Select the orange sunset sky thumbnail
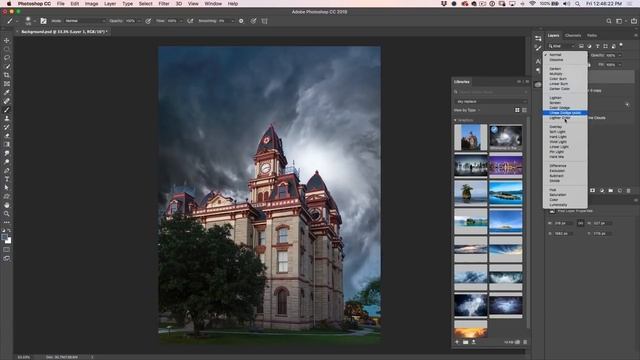The width and height of the screenshot is (640, 360). [x=471, y=329]
